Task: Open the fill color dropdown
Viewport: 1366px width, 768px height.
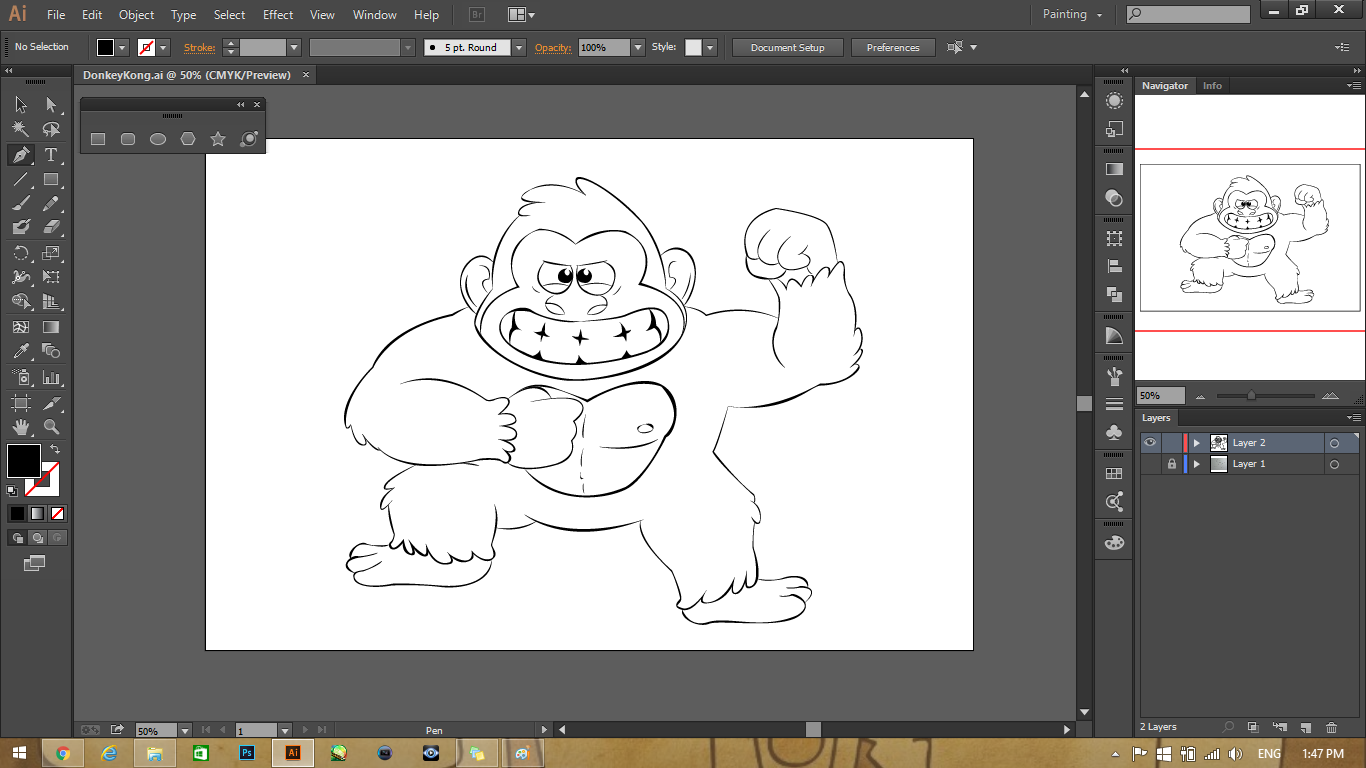Action: click(123, 47)
